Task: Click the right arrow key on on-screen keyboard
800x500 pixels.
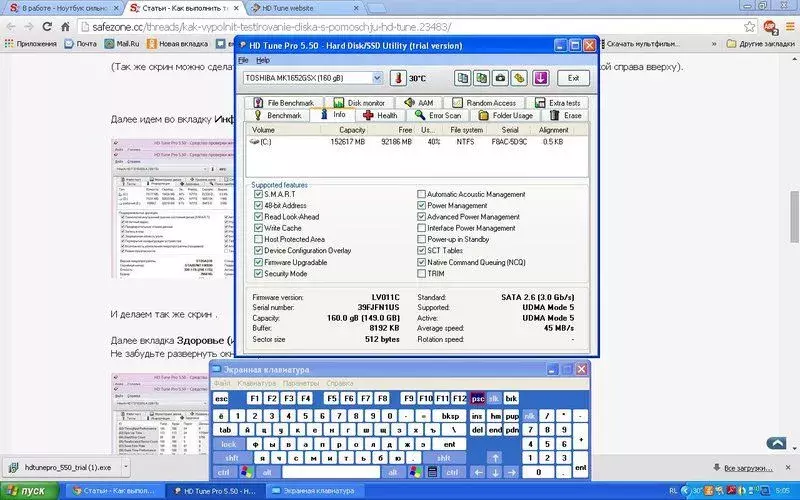Action: [x=512, y=472]
